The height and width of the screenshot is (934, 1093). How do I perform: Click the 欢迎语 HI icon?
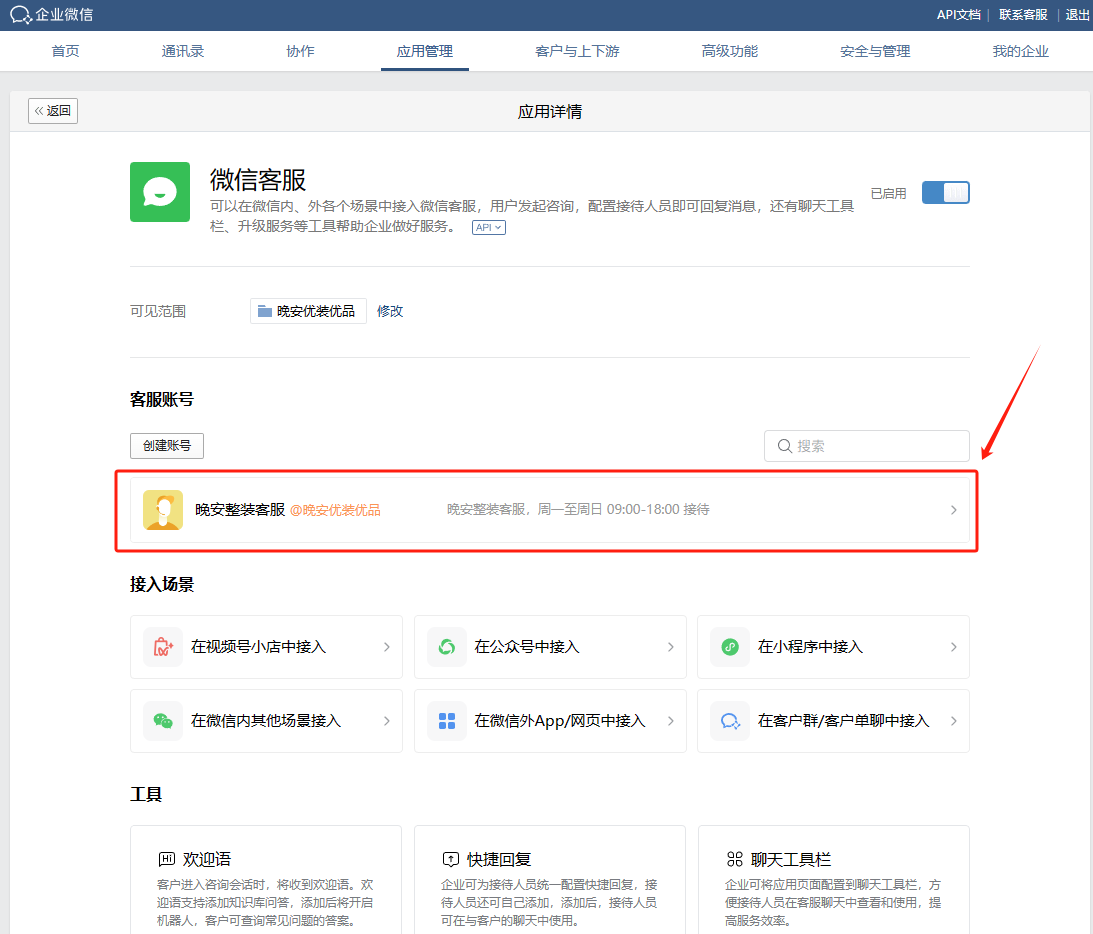167,859
